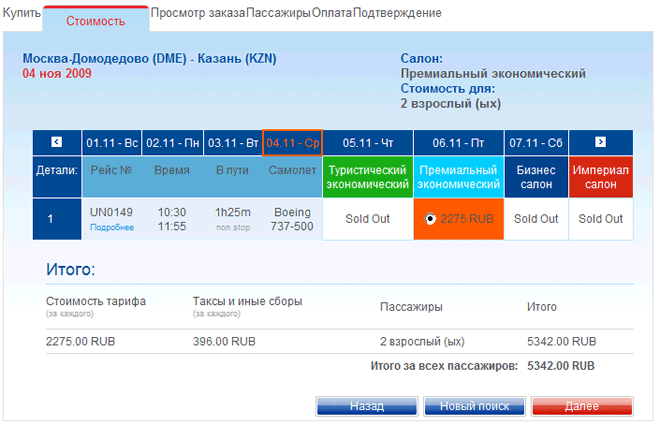Click flight number UN0149
This screenshot has width=660, height=425.
tap(111, 212)
